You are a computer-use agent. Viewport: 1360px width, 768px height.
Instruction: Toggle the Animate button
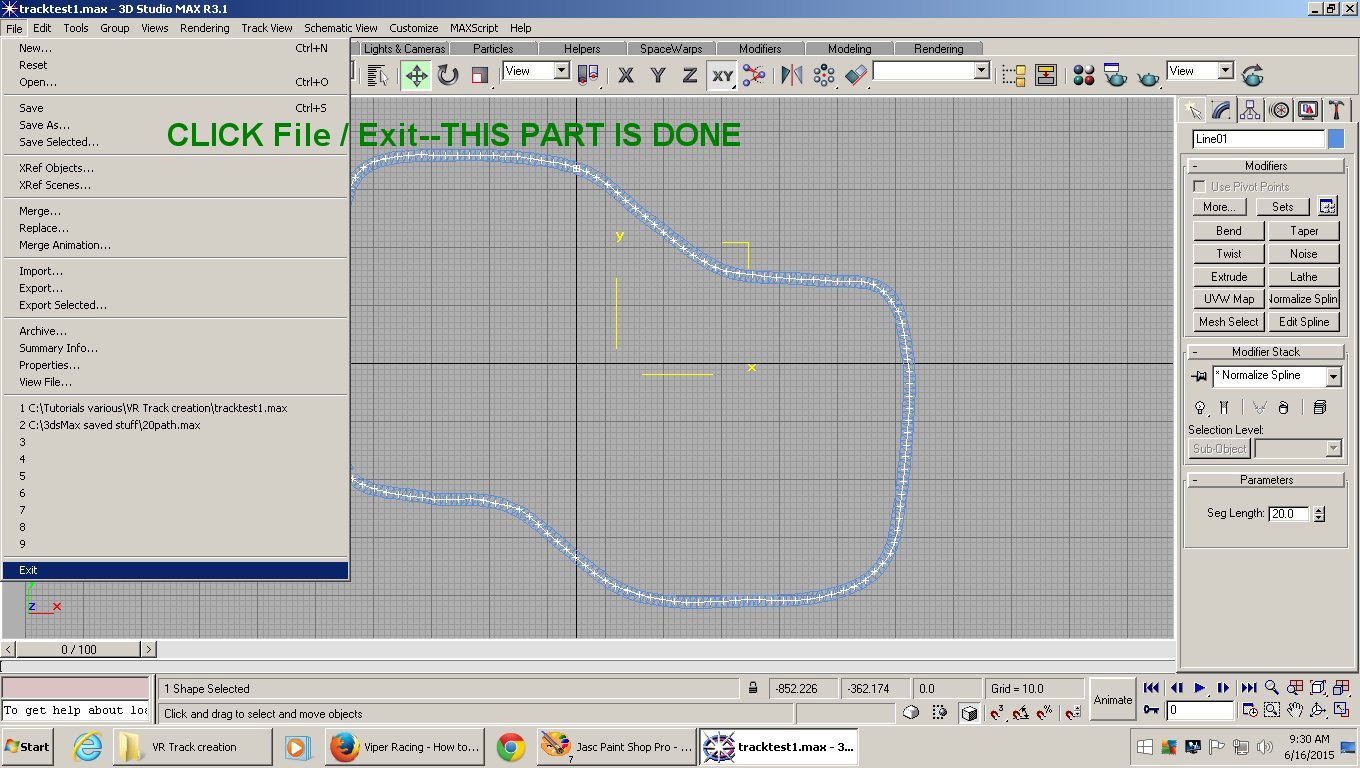(x=1113, y=700)
